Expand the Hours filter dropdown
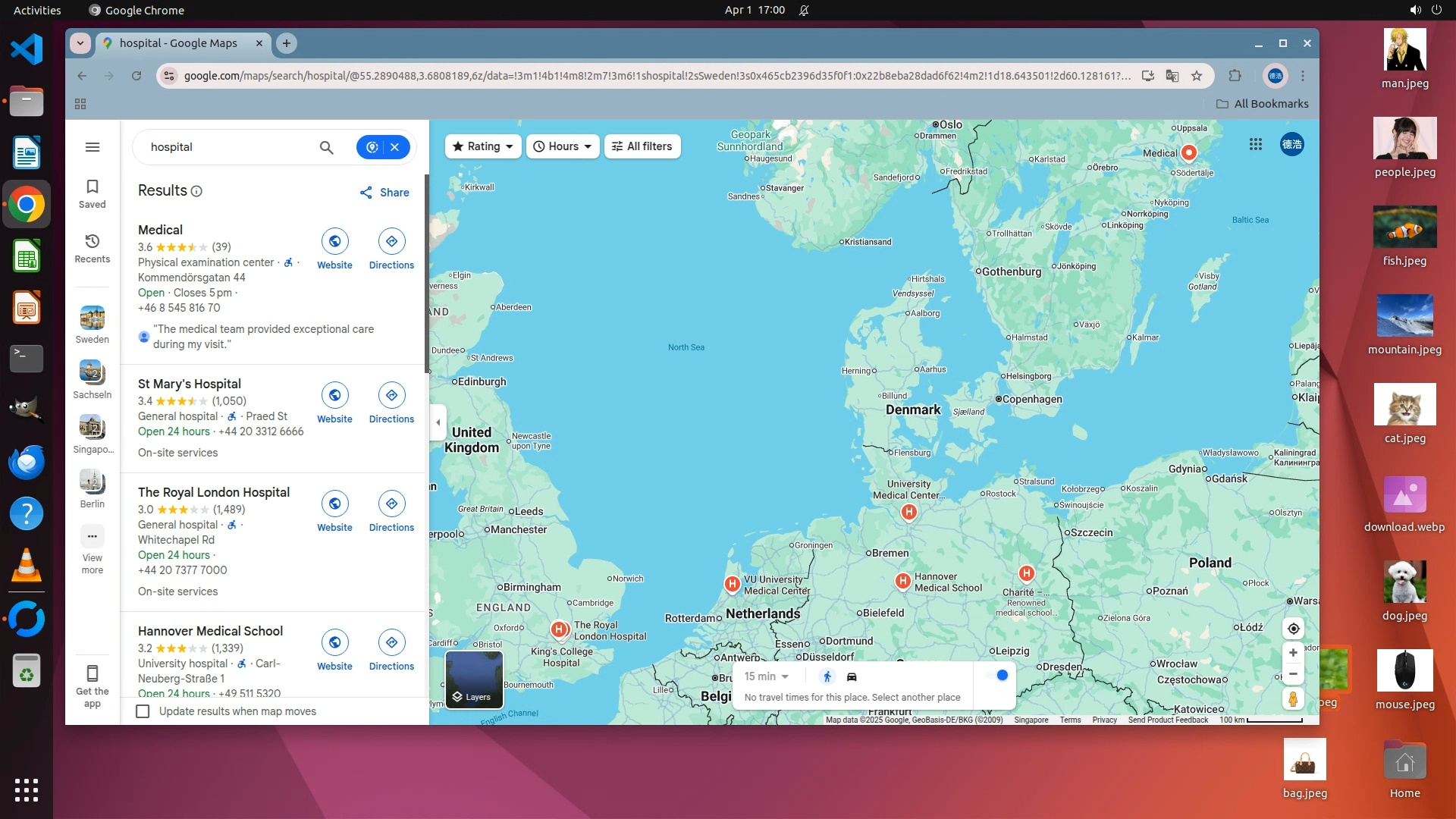Screen dimensions: 1456x819 (562, 146)
